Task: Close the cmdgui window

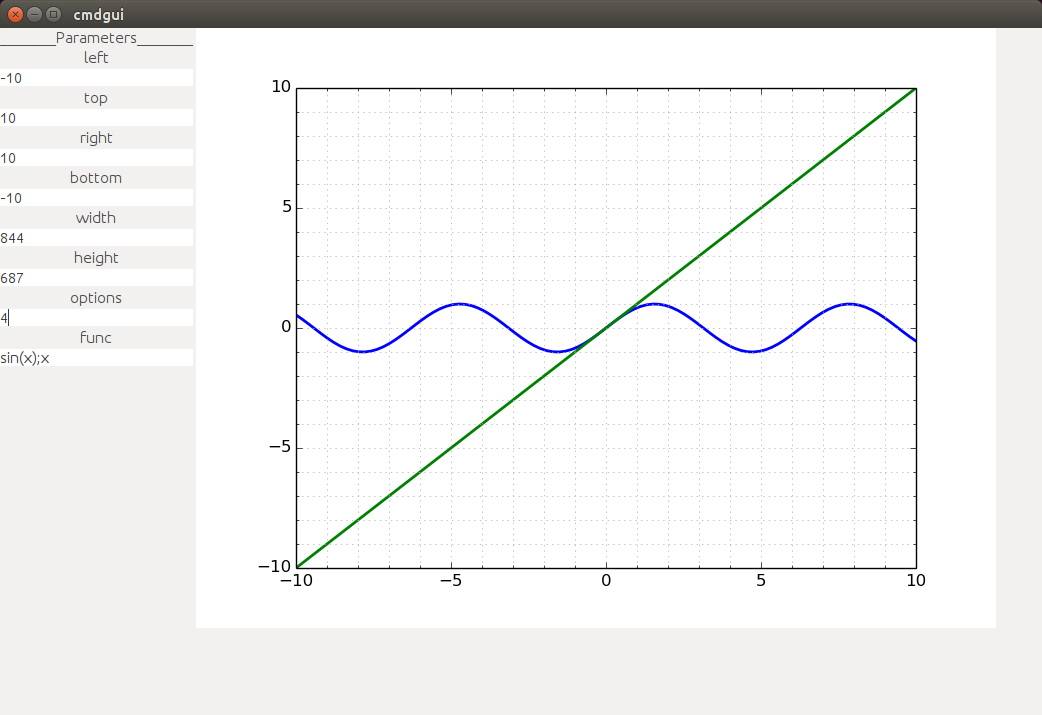Action: click(15, 14)
